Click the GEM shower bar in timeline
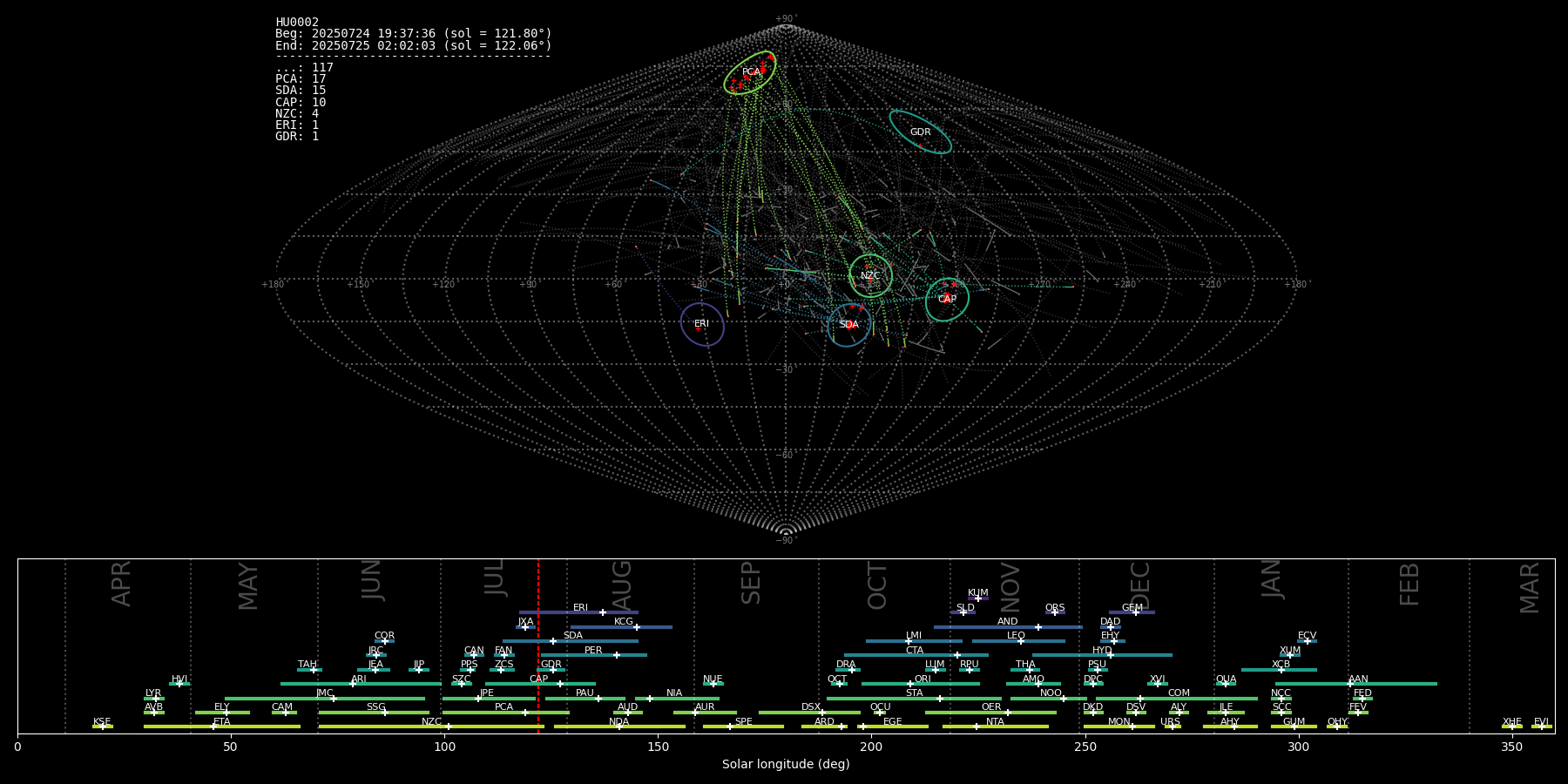This screenshot has height=784, width=1568. [x=1132, y=612]
